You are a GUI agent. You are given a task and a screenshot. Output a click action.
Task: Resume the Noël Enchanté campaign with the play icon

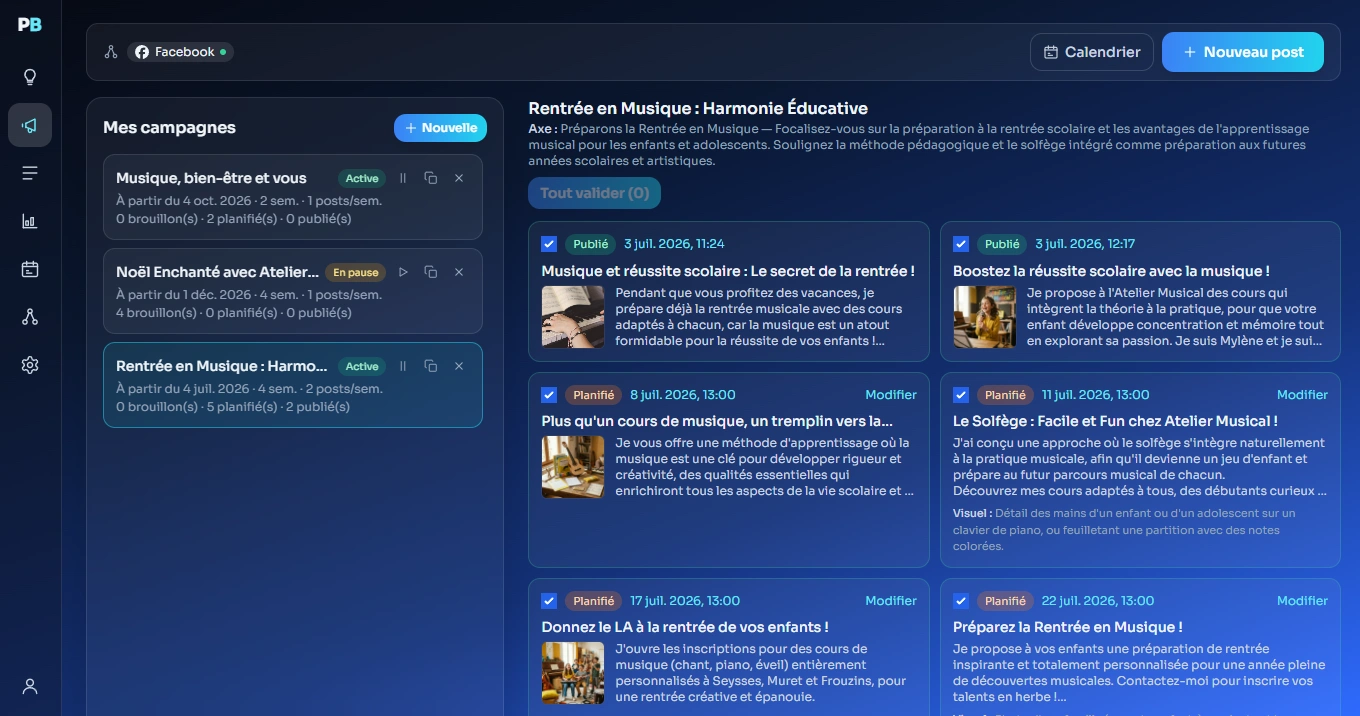[403, 272]
